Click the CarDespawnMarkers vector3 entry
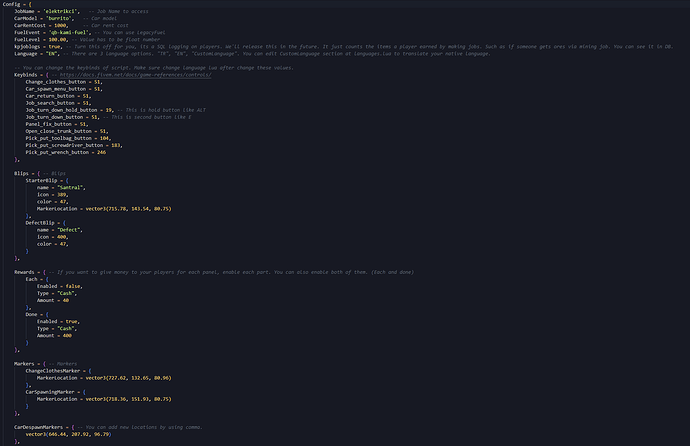Screen dimensions: 690x446 coord(68,434)
